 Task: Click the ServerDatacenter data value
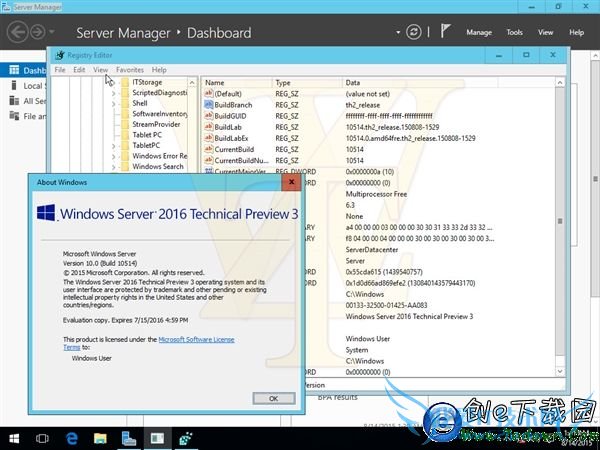click(372, 249)
